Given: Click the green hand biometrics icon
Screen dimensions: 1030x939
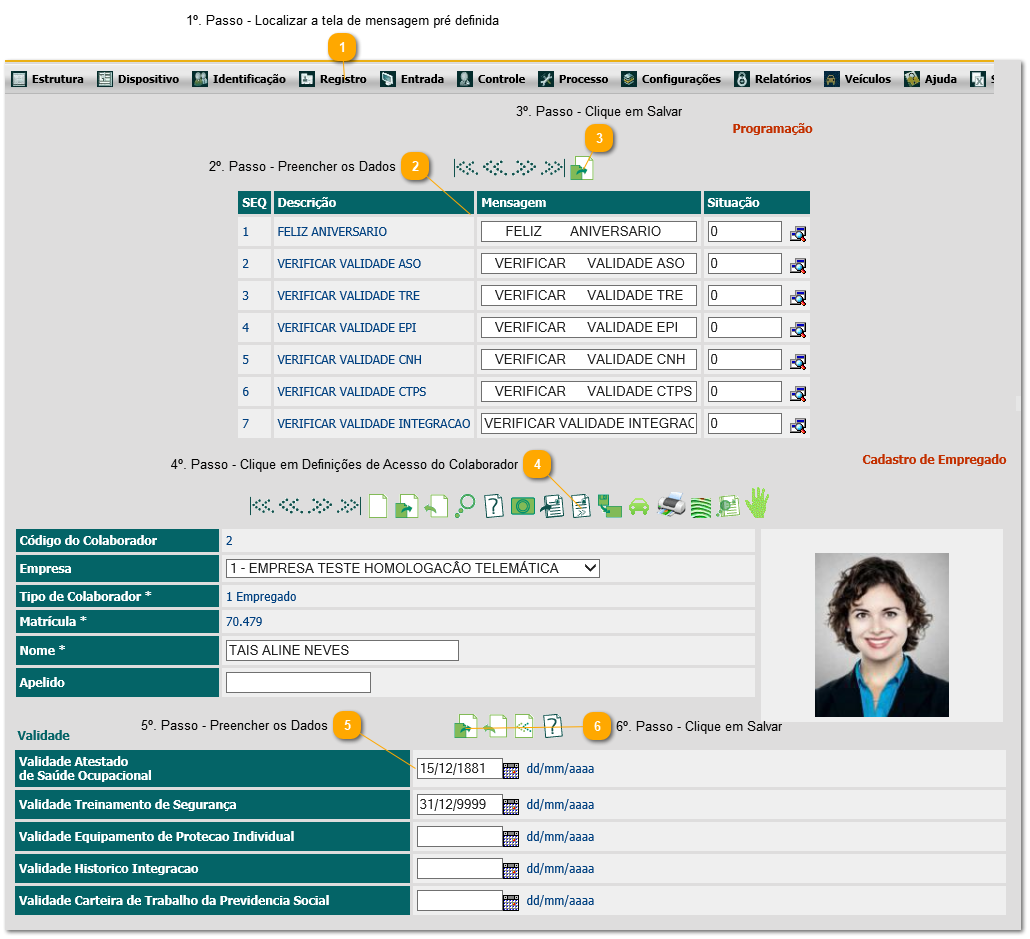Looking at the screenshot, I should point(758,503).
